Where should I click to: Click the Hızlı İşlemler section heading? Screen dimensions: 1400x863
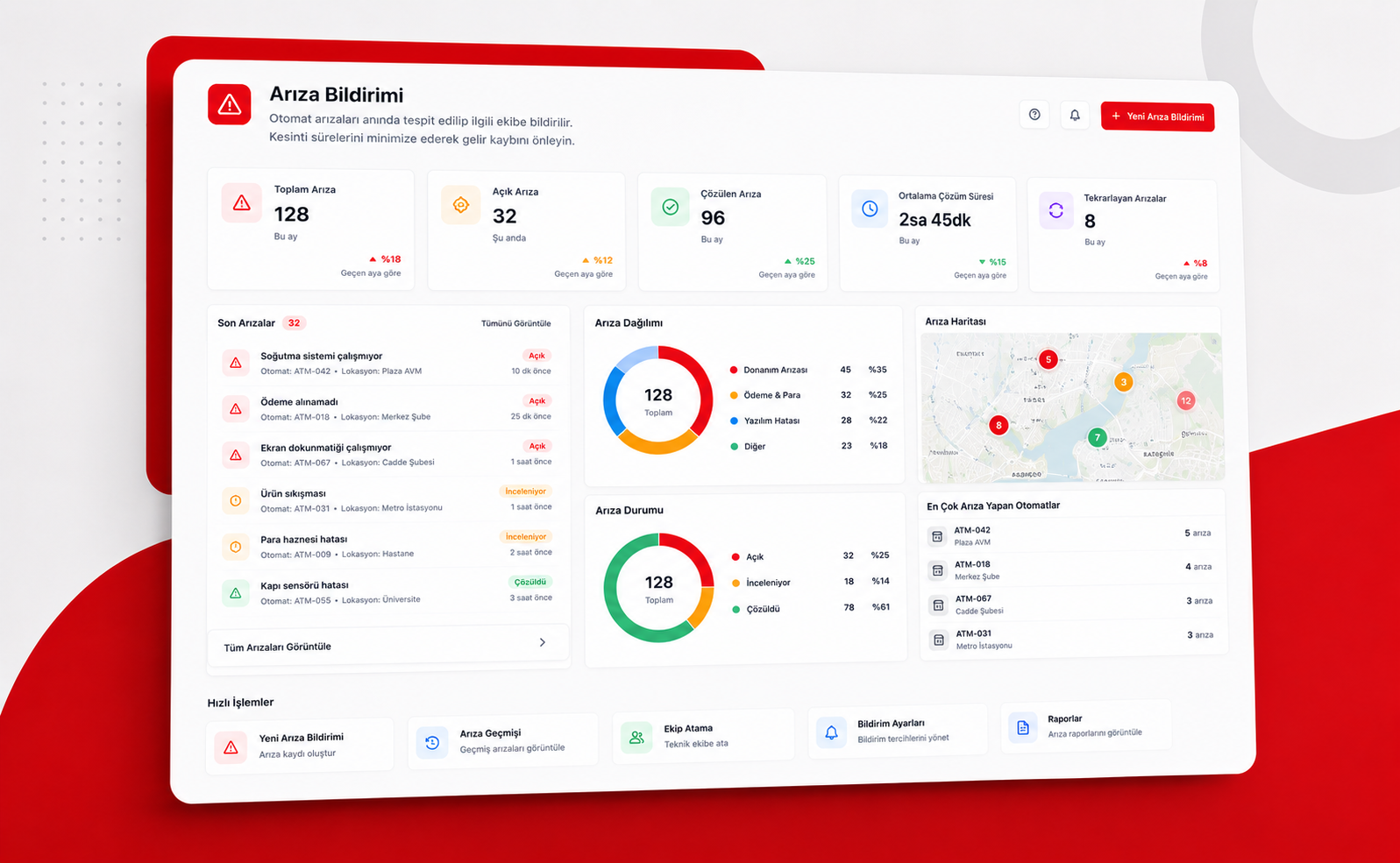pyautogui.click(x=240, y=702)
